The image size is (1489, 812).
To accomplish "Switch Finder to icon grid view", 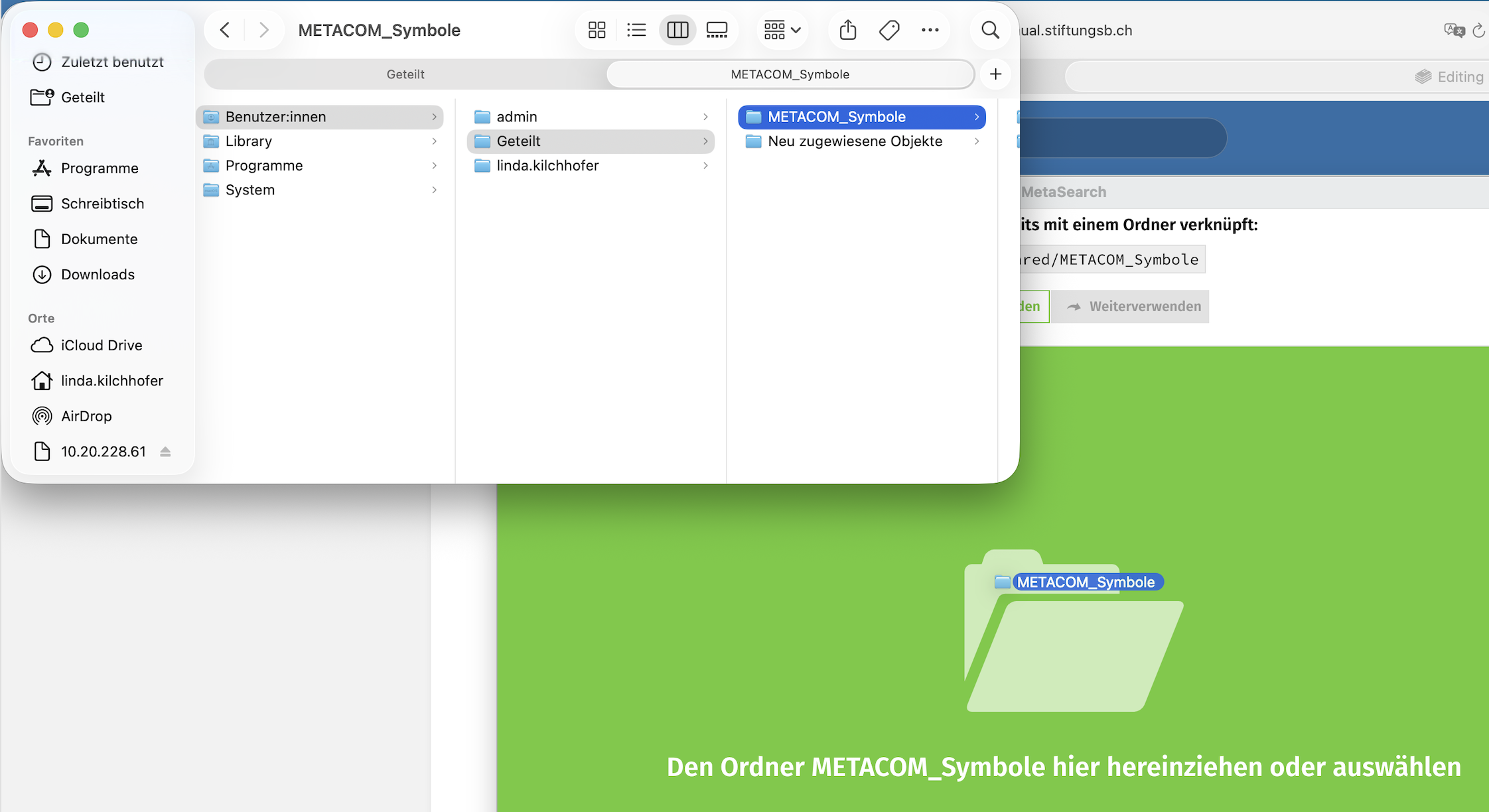I will coord(597,30).
